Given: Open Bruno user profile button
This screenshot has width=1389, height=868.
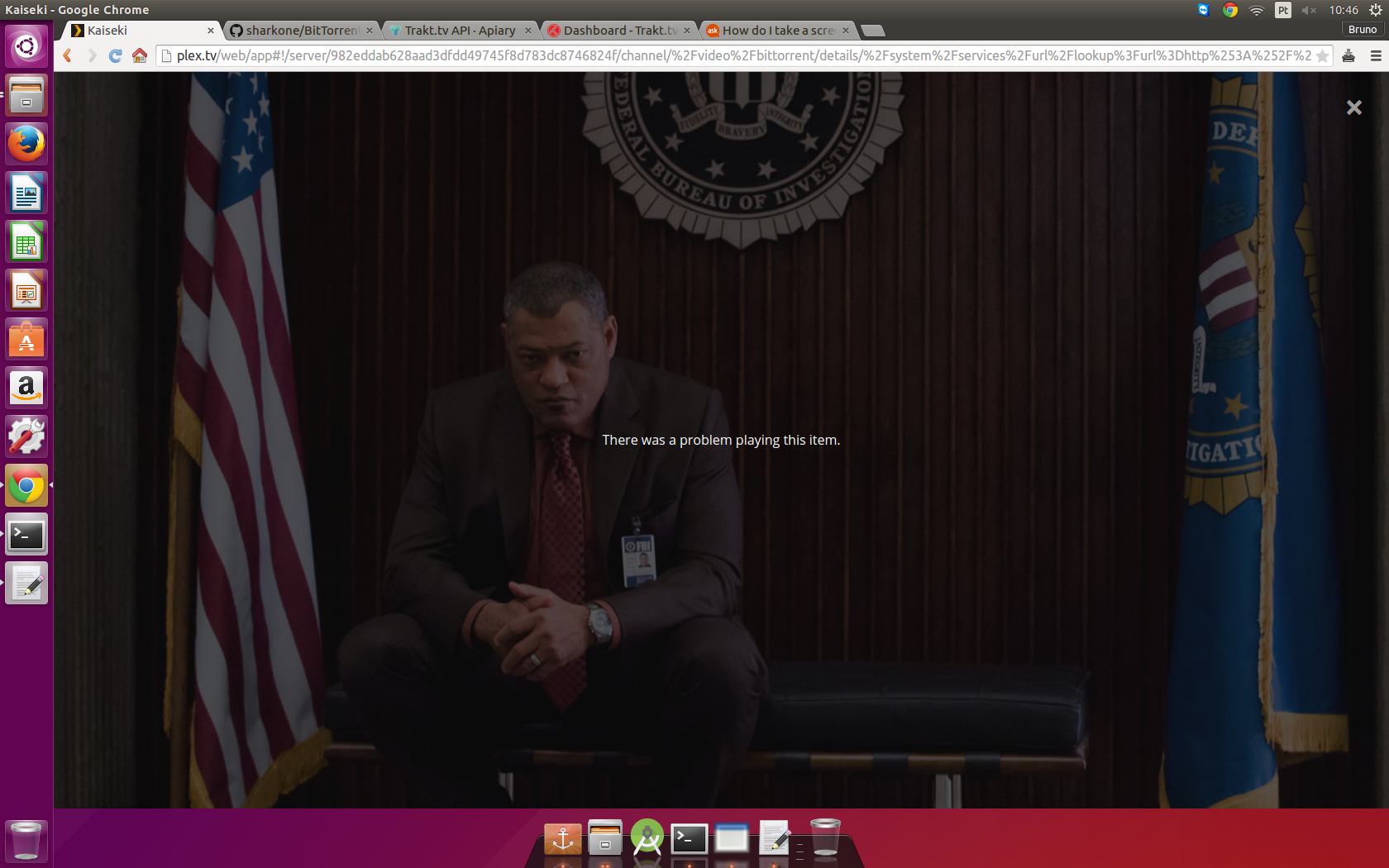Looking at the screenshot, I should pyautogui.click(x=1363, y=29).
